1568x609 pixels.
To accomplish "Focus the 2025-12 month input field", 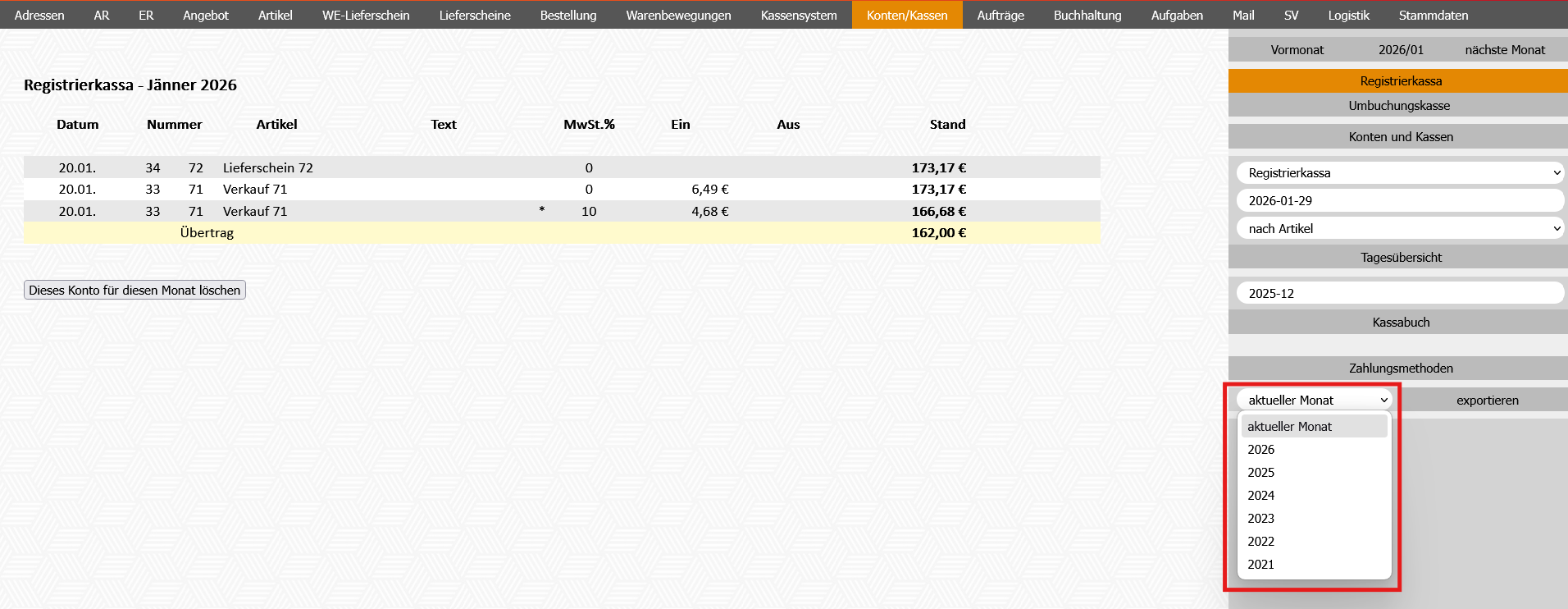I will [1399, 294].
